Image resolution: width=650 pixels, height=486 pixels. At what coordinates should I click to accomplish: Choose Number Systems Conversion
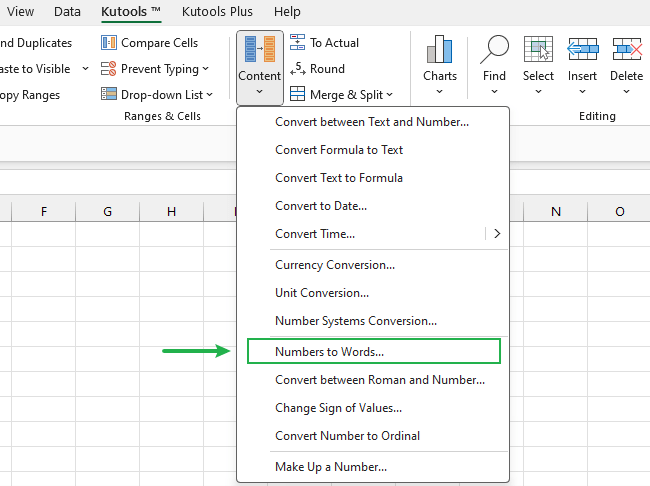[372, 321]
